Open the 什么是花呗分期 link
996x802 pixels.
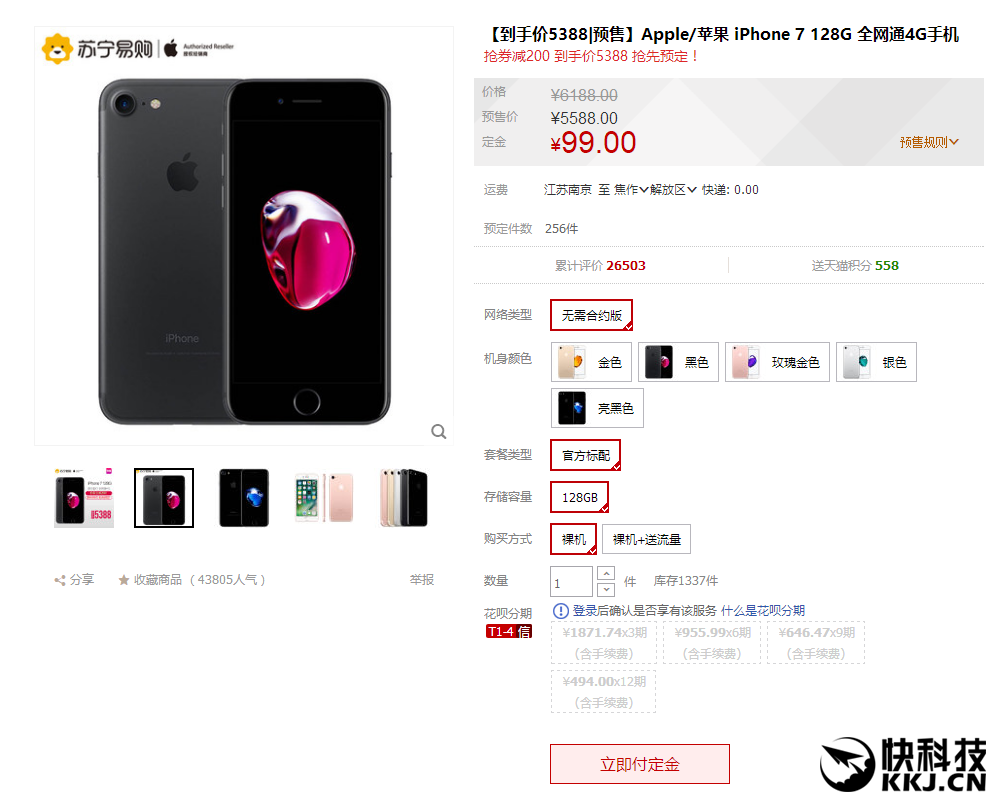pyautogui.click(x=763, y=611)
